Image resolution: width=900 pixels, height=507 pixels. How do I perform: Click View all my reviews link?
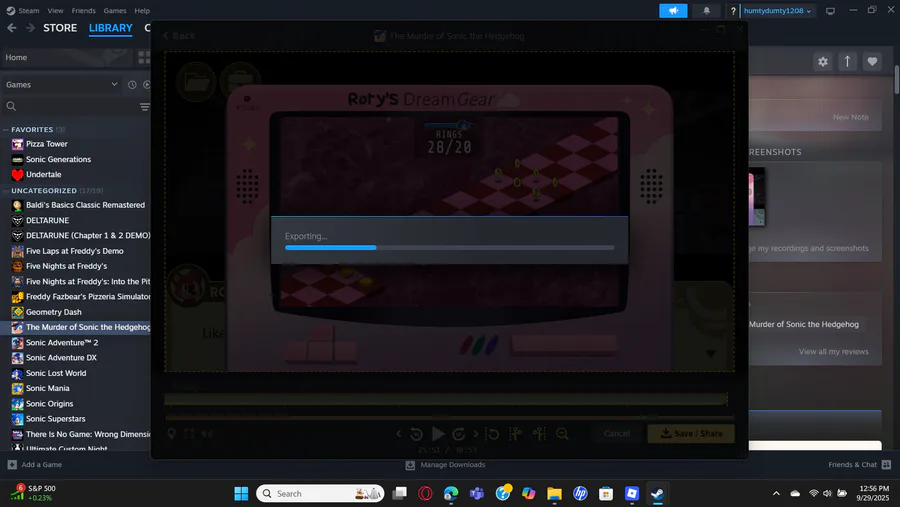click(833, 351)
